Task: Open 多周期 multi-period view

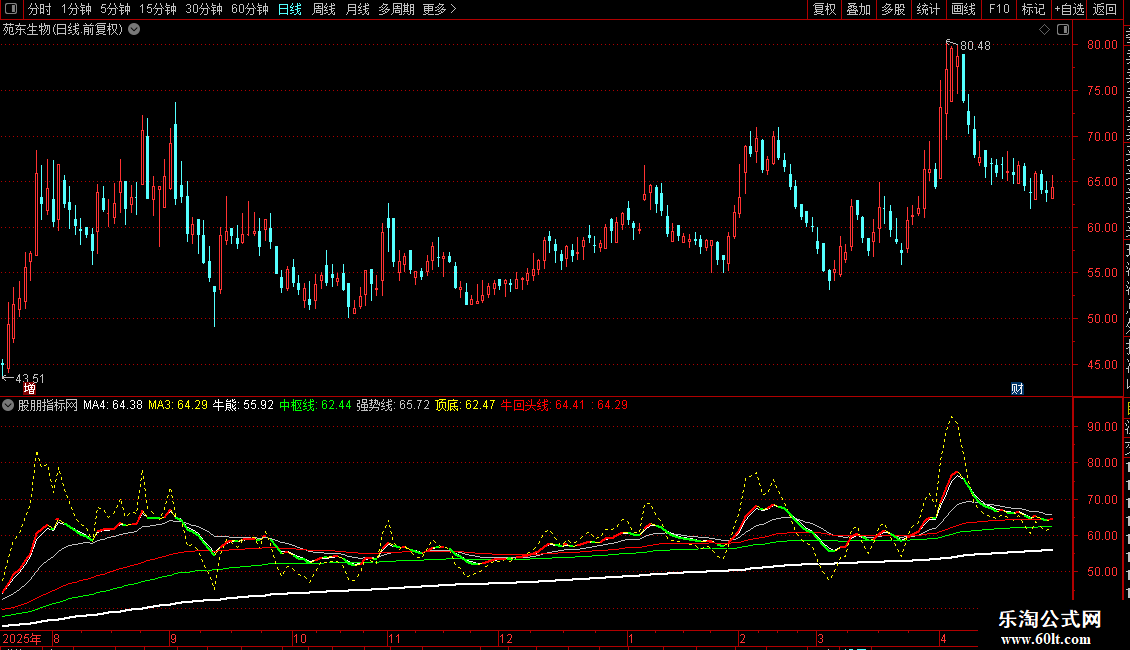Action: click(x=396, y=9)
